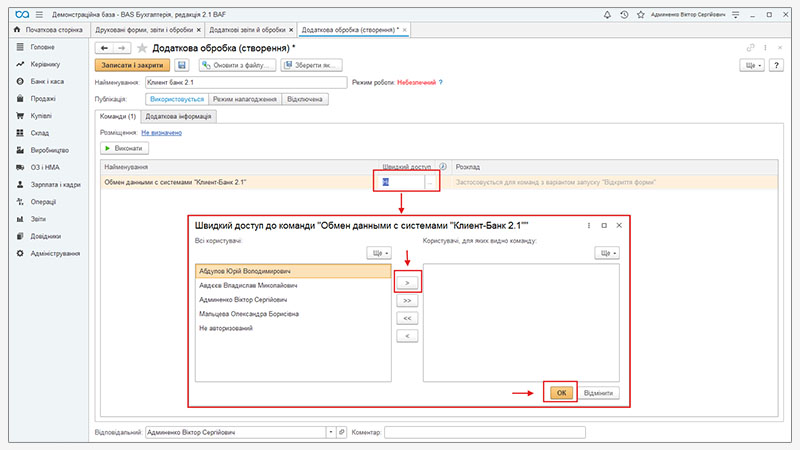Set publication to Використовується
This screenshot has width=800, height=450.
[x=175, y=99]
